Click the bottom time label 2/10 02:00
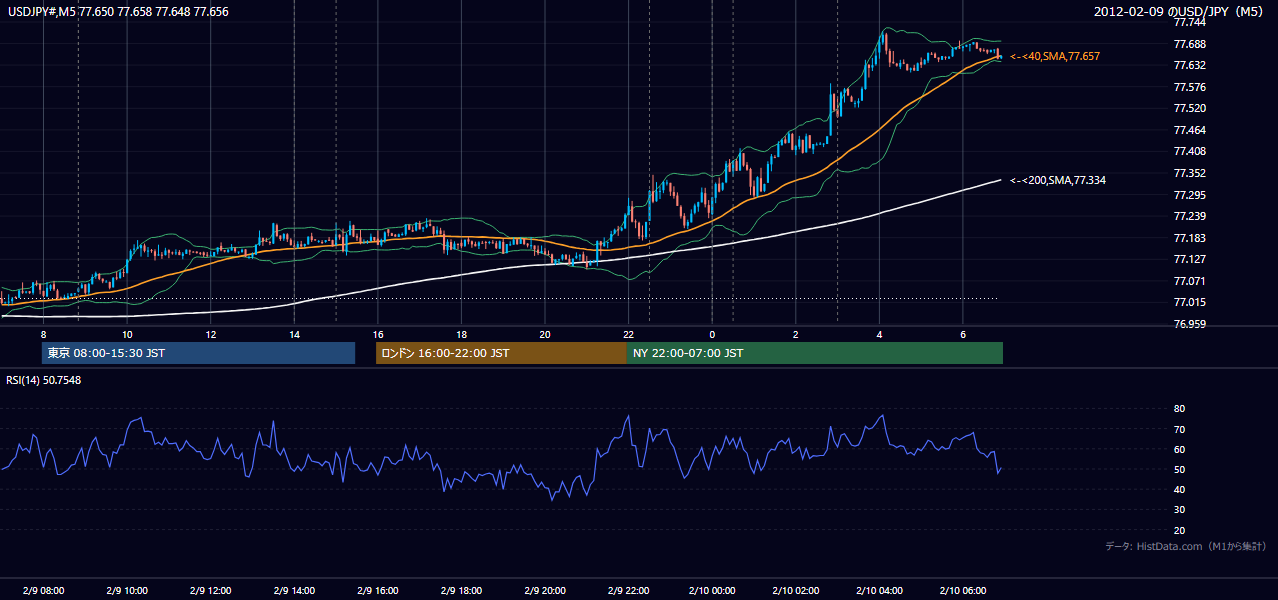This screenshot has width=1278, height=600. tap(796, 590)
